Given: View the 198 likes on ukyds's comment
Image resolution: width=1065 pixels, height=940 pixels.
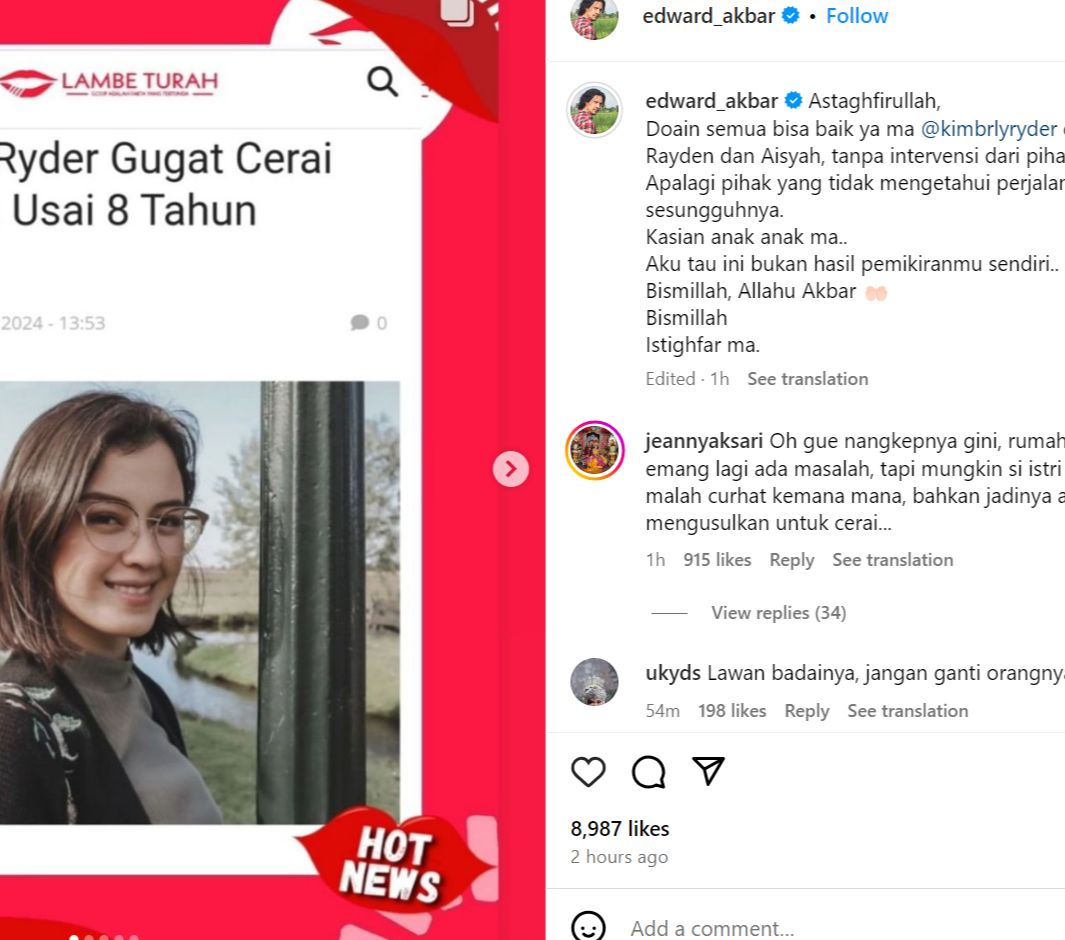Looking at the screenshot, I should (732, 710).
